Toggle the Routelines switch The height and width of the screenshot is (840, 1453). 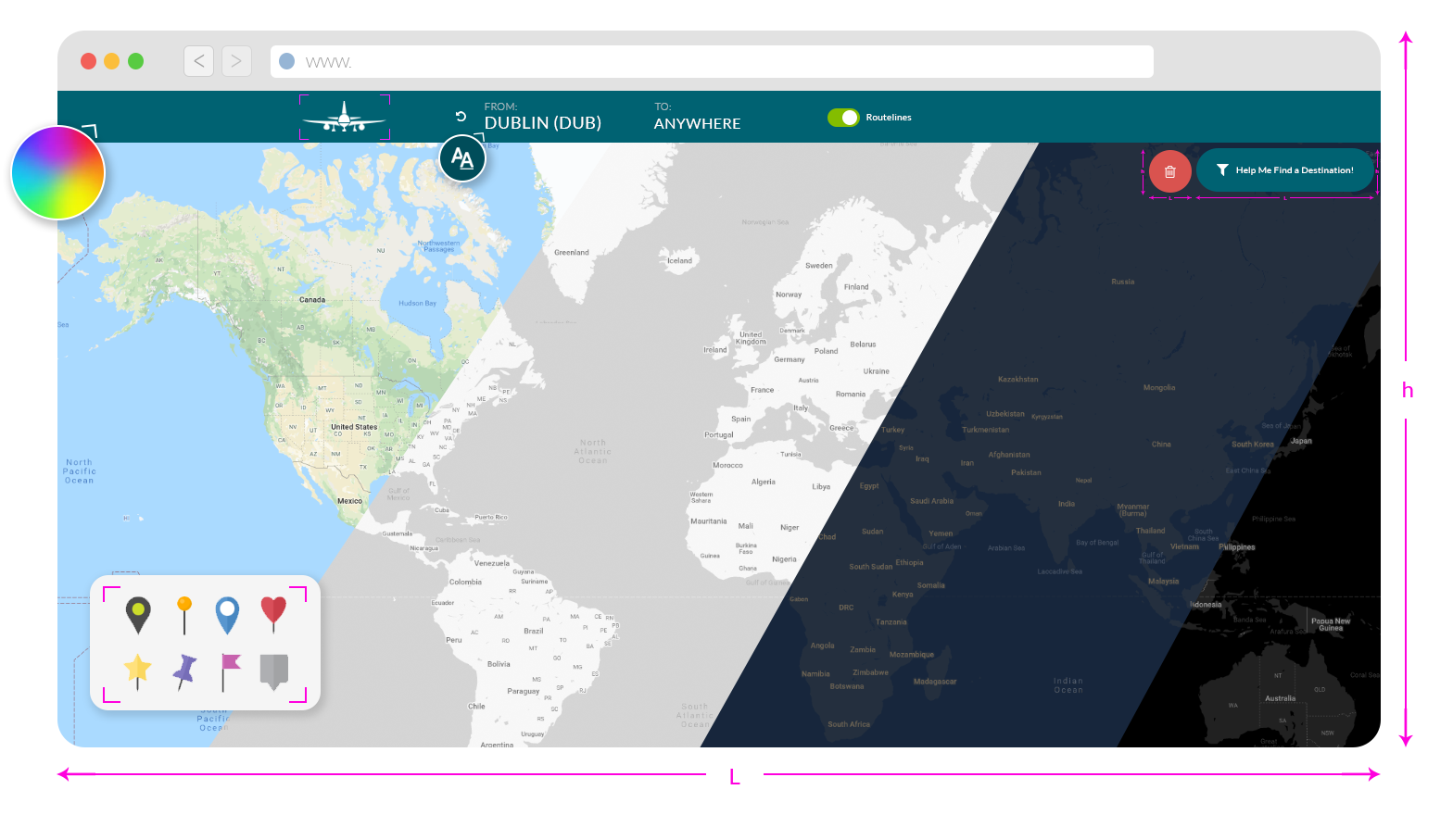point(843,118)
